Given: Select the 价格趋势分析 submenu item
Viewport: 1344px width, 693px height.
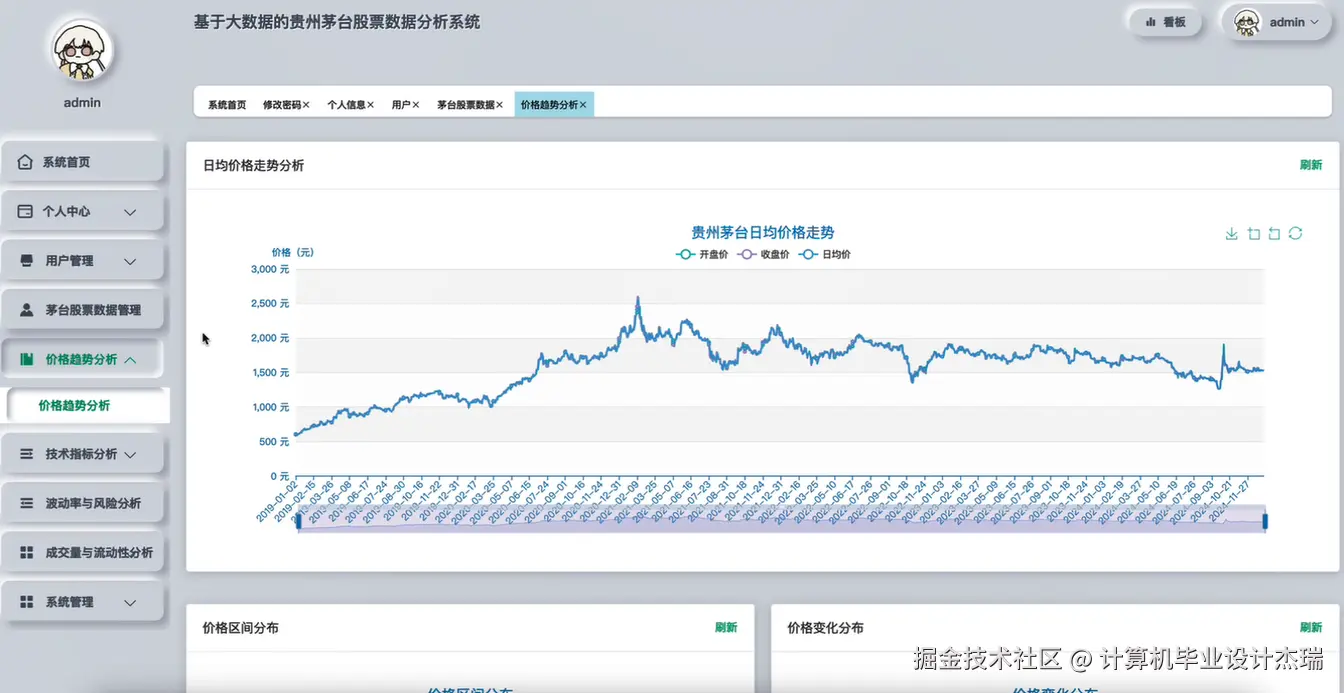Looking at the screenshot, I should pyautogui.click(x=87, y=405).
